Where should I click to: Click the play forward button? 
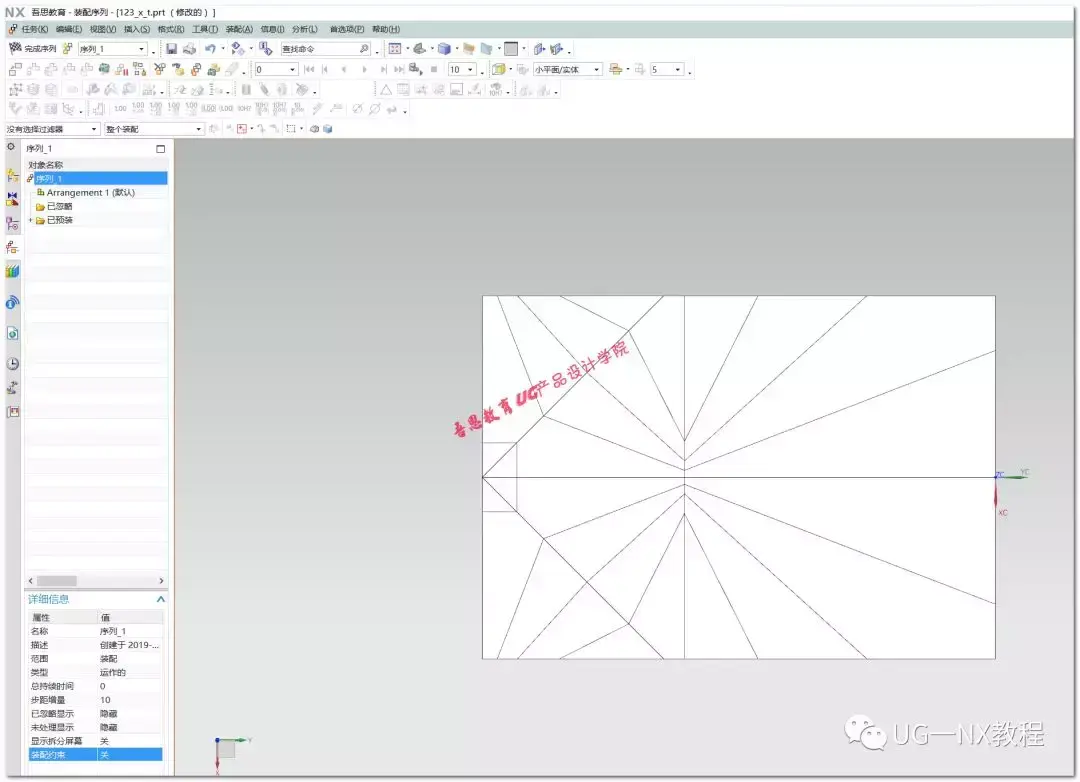click(364, 69)
